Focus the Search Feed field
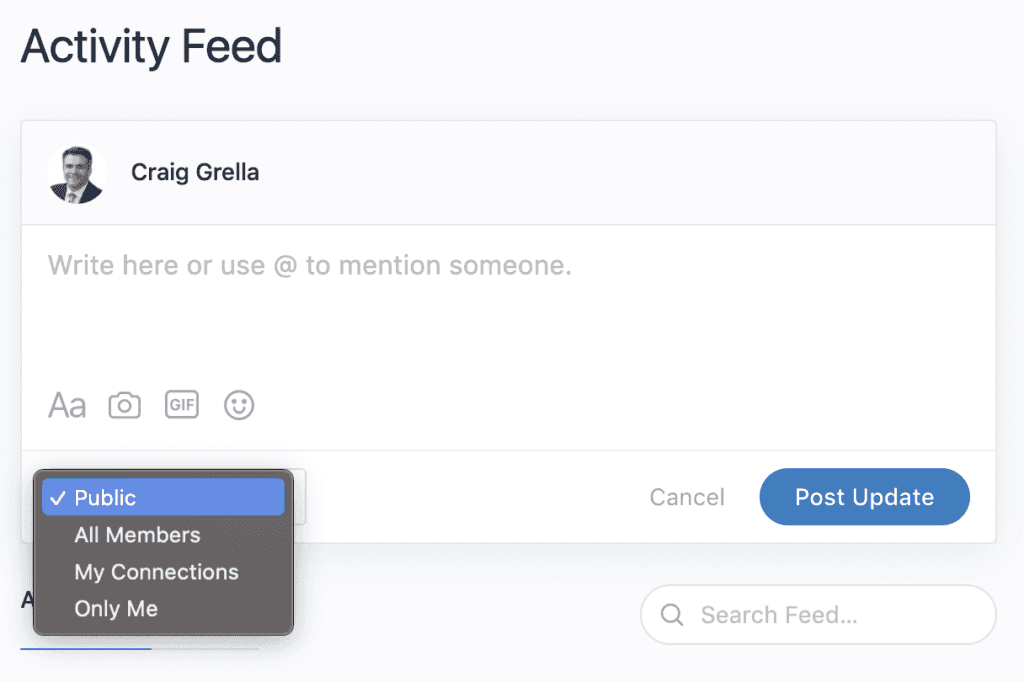 point(818,615)
